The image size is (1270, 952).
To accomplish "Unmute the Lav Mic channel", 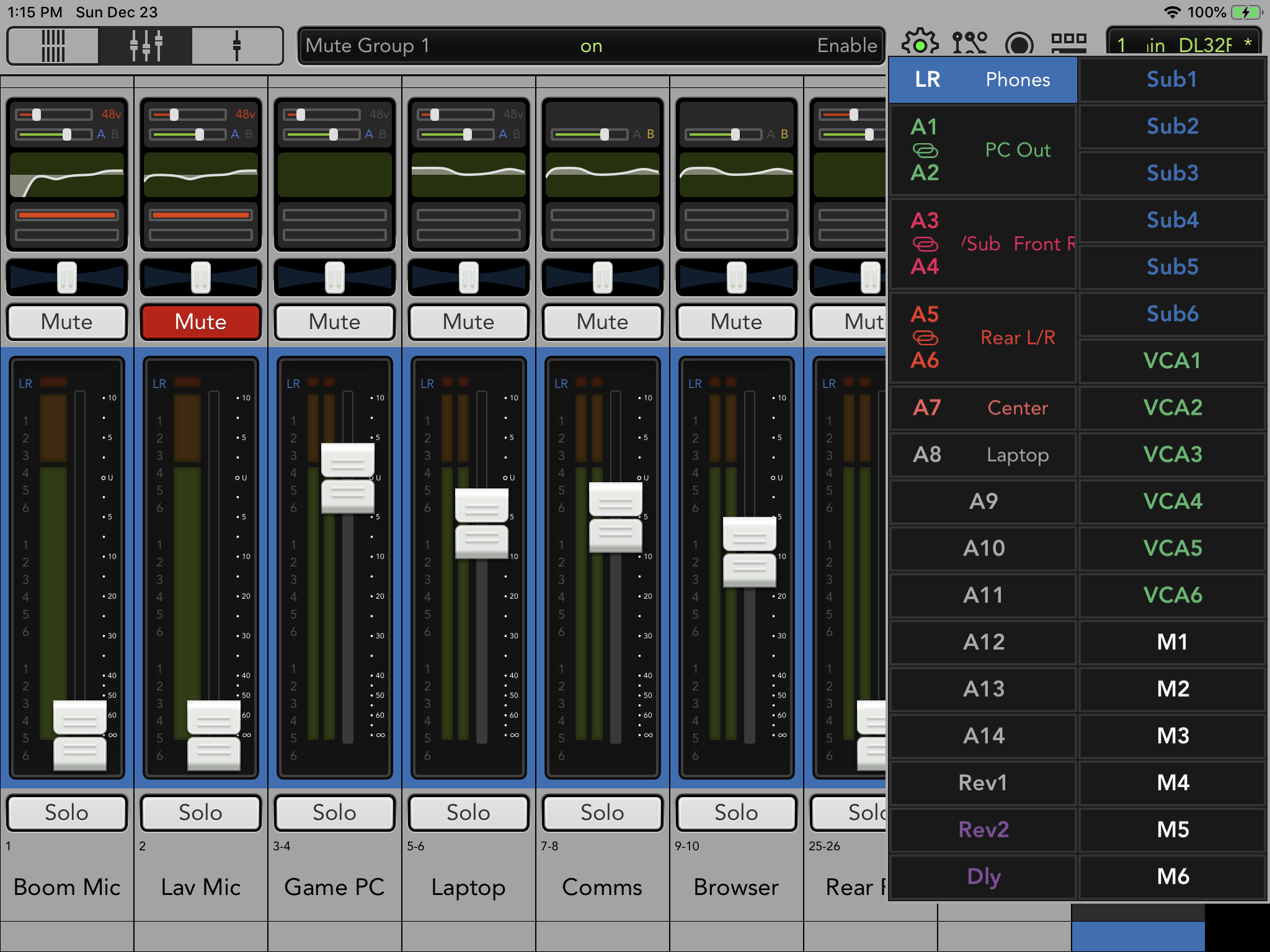I will 201,322.
